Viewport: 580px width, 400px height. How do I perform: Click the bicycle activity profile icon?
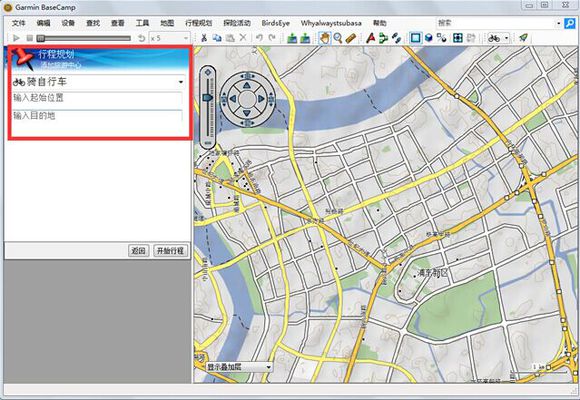(x=494, y=38)
